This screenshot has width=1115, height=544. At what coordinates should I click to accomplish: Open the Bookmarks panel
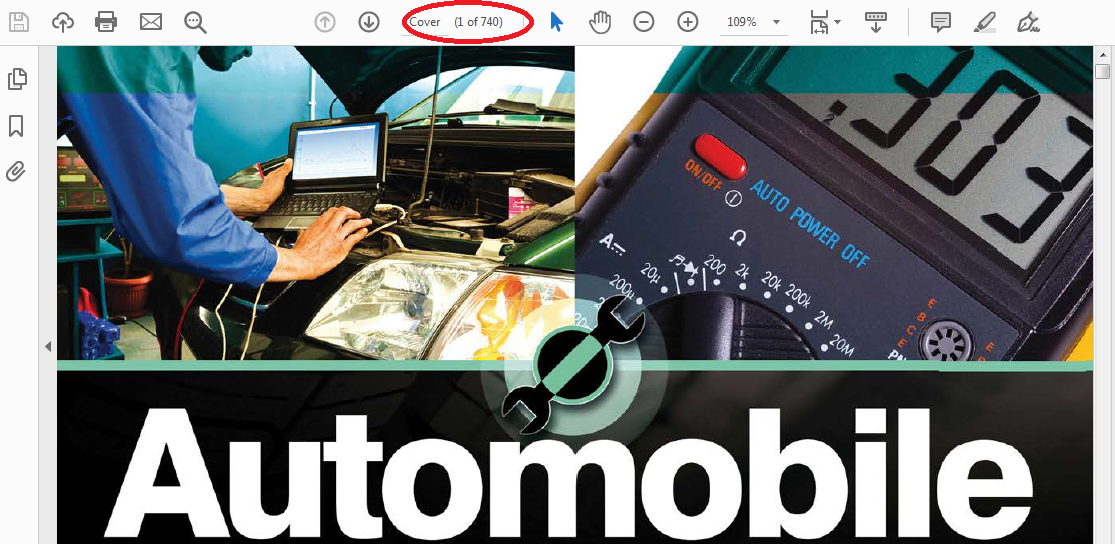pos(16,126)
